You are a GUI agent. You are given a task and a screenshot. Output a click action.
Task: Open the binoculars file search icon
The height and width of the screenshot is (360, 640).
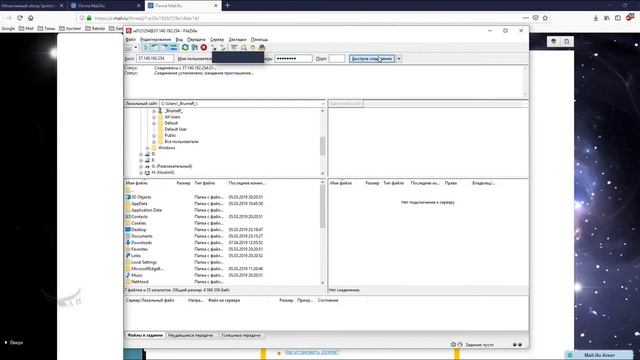pyautogui.click(x=262, y=48)
